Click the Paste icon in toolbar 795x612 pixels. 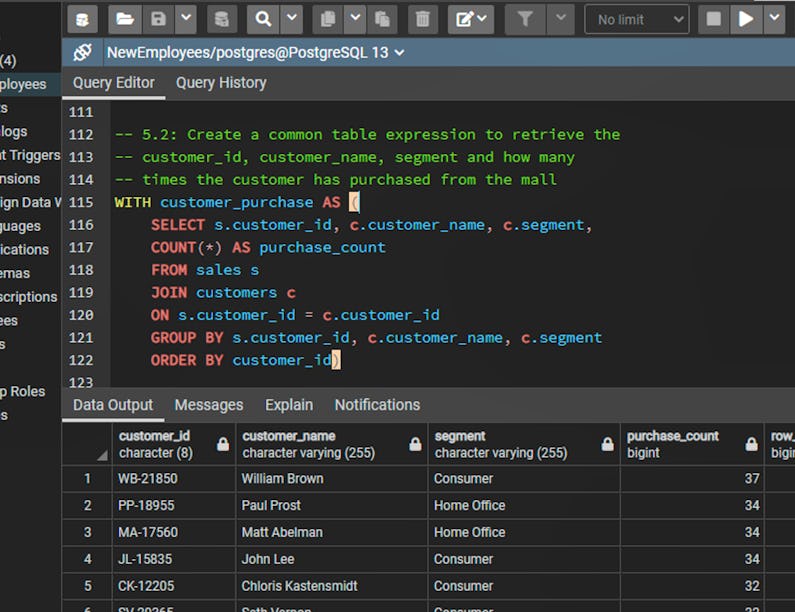[382, 19]
